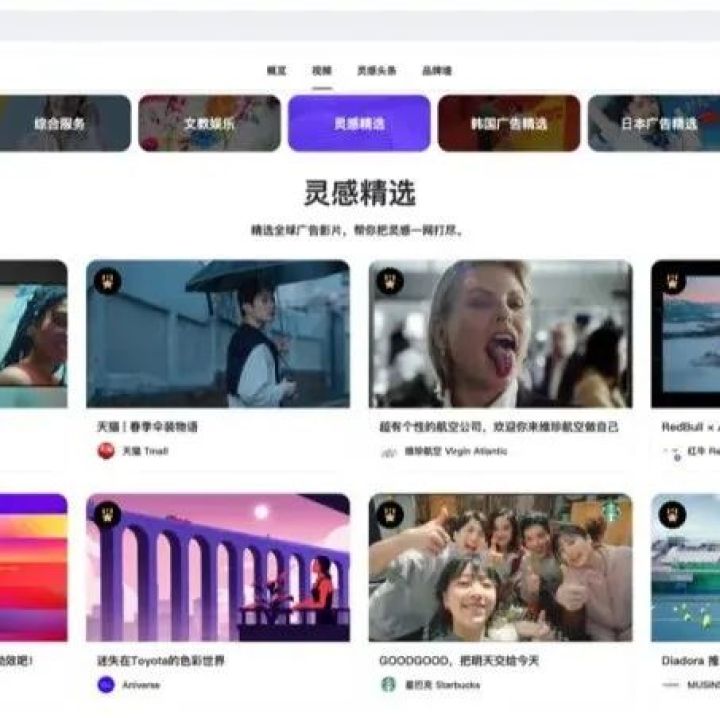Open the RedBull snowy landscape thumbnail
Image resolution: width=720 pixels, height=718 pixels.
pos(686,334)
